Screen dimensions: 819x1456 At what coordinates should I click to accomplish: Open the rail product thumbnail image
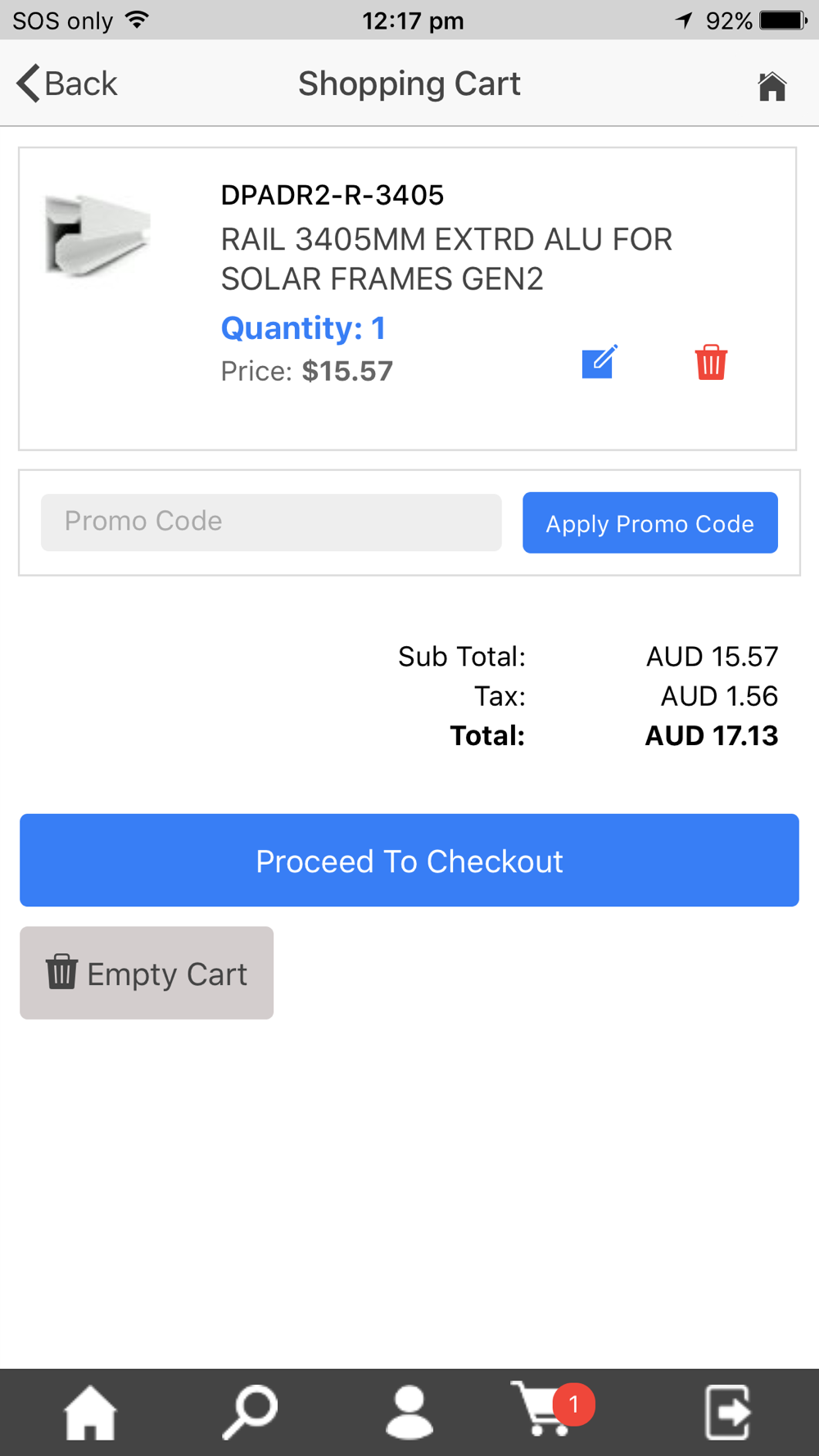pos(97,237)
